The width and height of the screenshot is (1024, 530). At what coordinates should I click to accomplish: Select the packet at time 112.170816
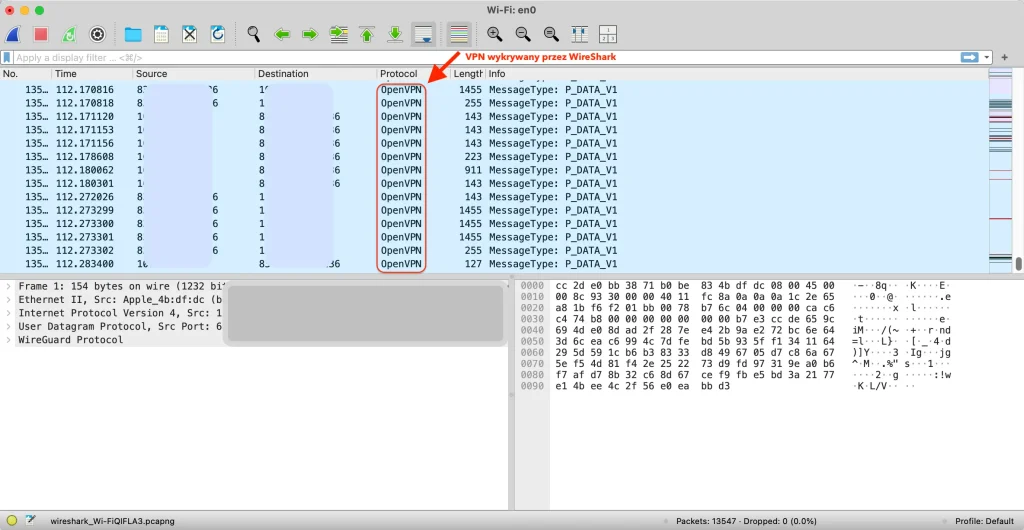[494, 89]
